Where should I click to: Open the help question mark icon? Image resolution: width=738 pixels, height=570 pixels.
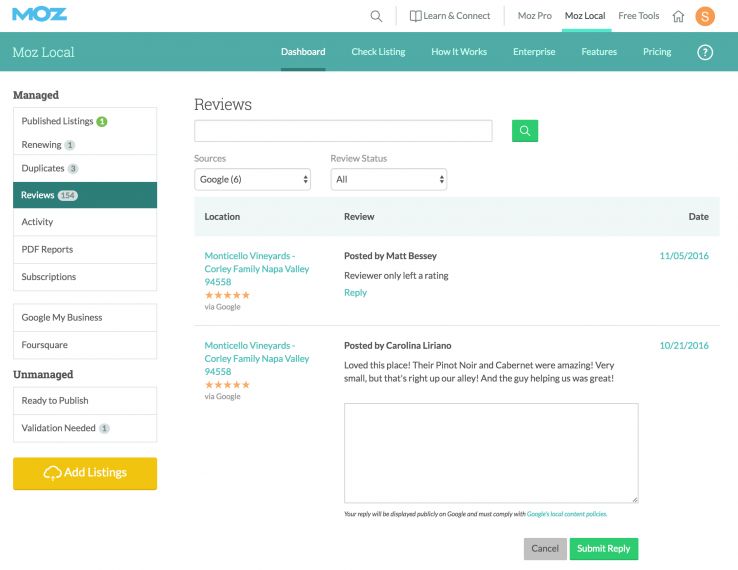pyautogui.click(x=705, y=52)
